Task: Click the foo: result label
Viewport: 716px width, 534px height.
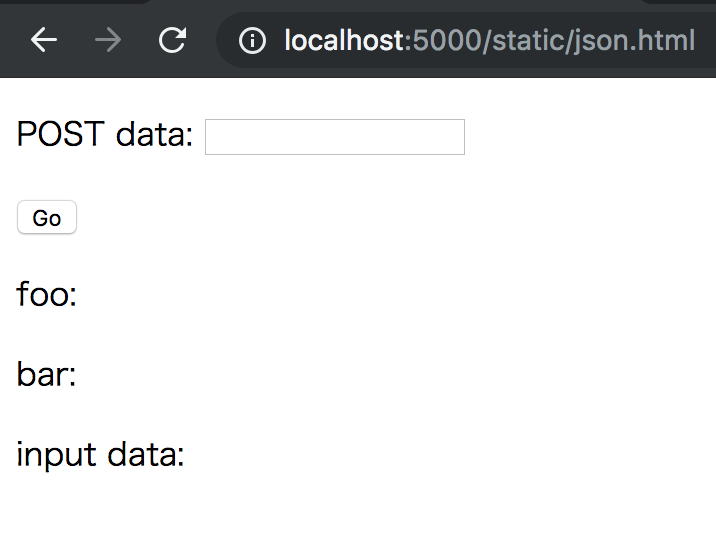Action: click(x=47, y=293)
